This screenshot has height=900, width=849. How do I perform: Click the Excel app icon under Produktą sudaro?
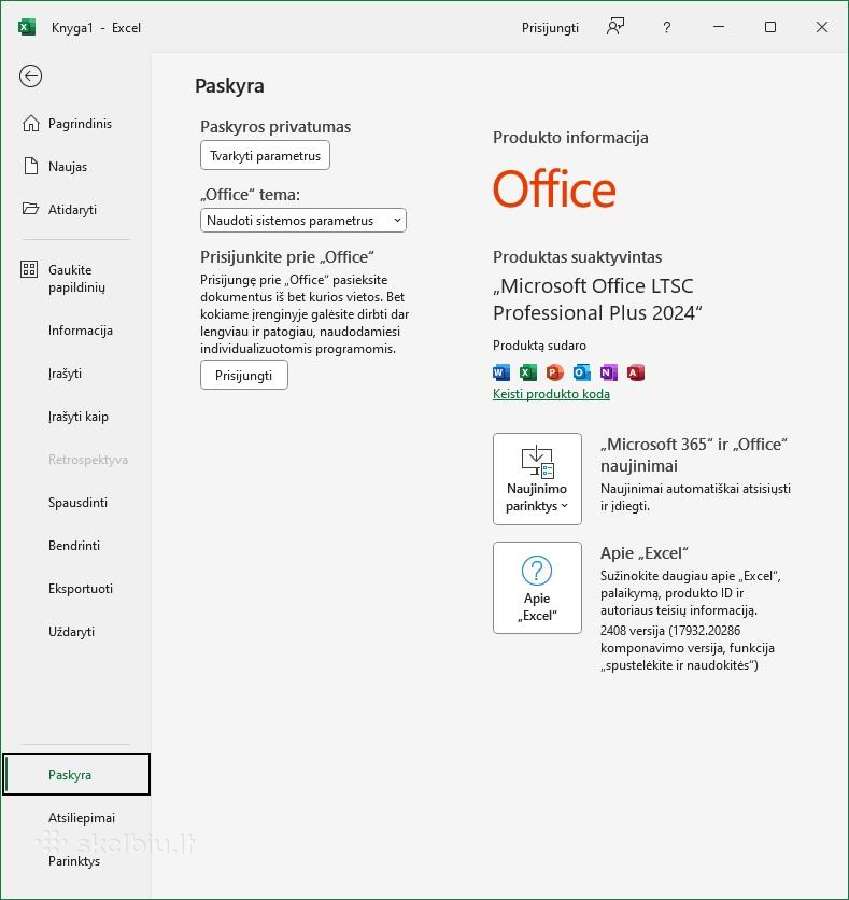click(x=528, y=373)
